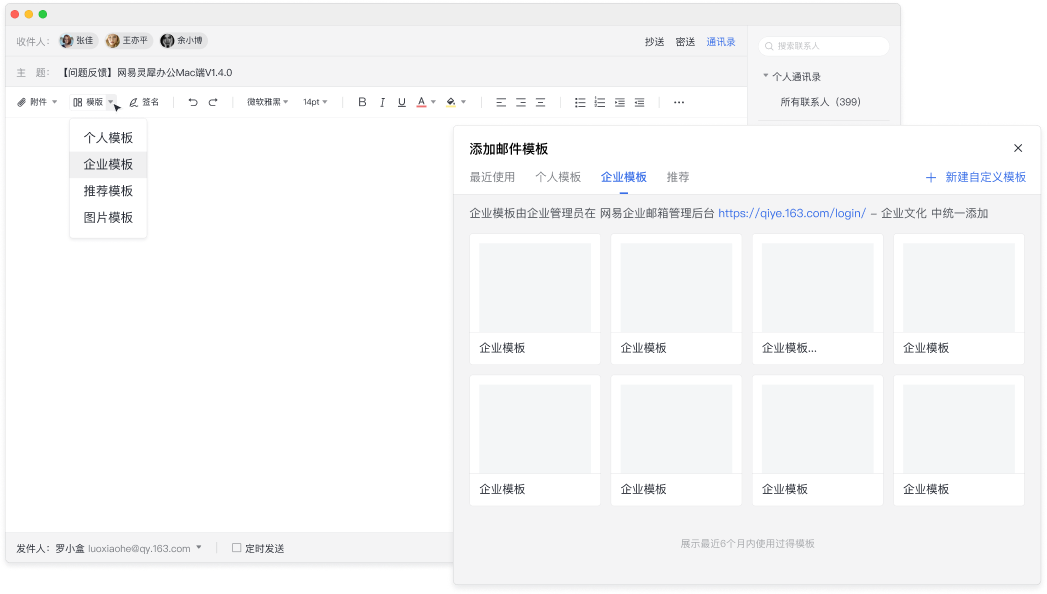Apply underline formatting
Screen dimensions: 1047x594
tap(402, 102)
